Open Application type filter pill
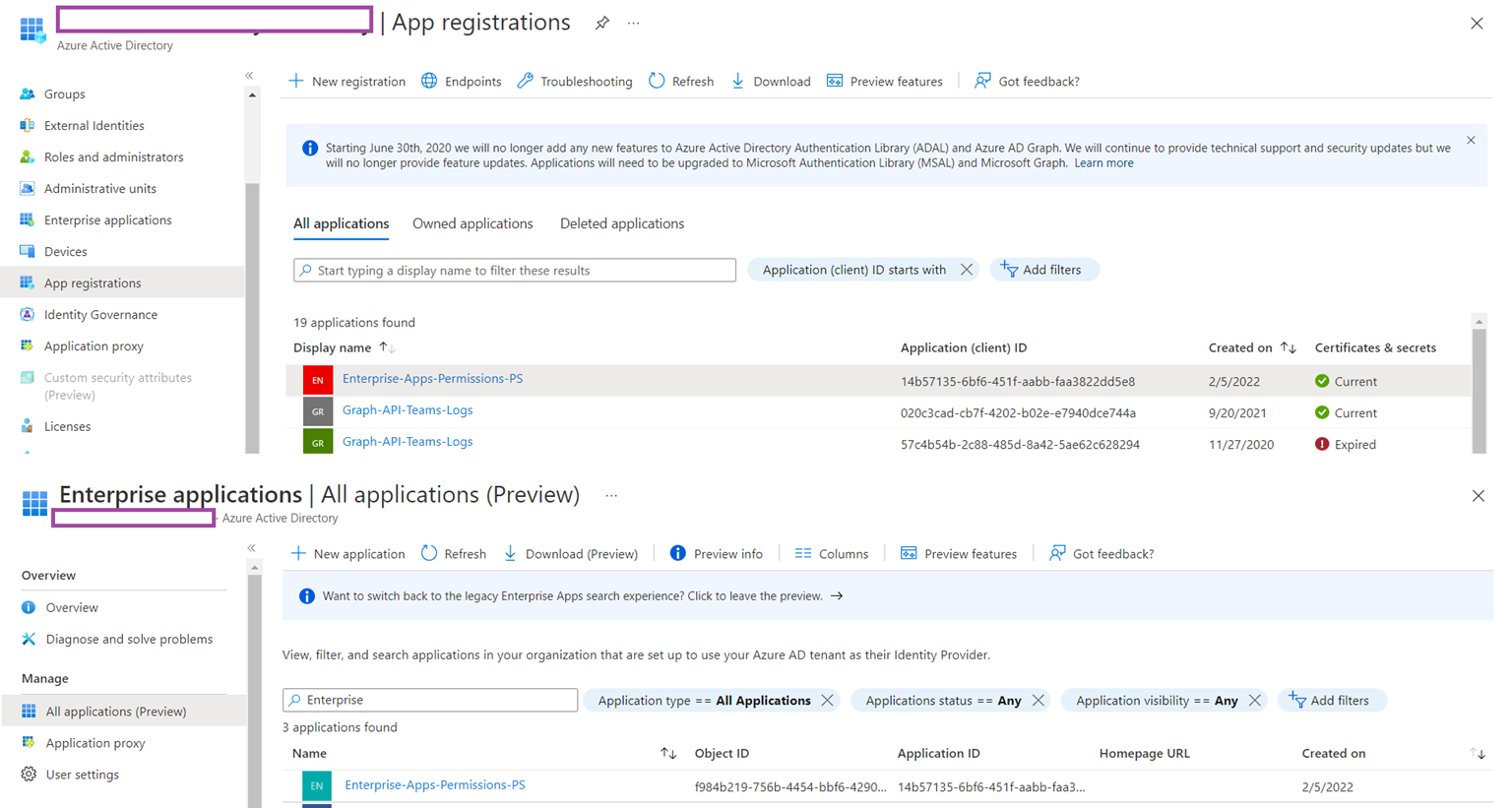Screen dimensions: 1512x808 (x=704, y=700)
